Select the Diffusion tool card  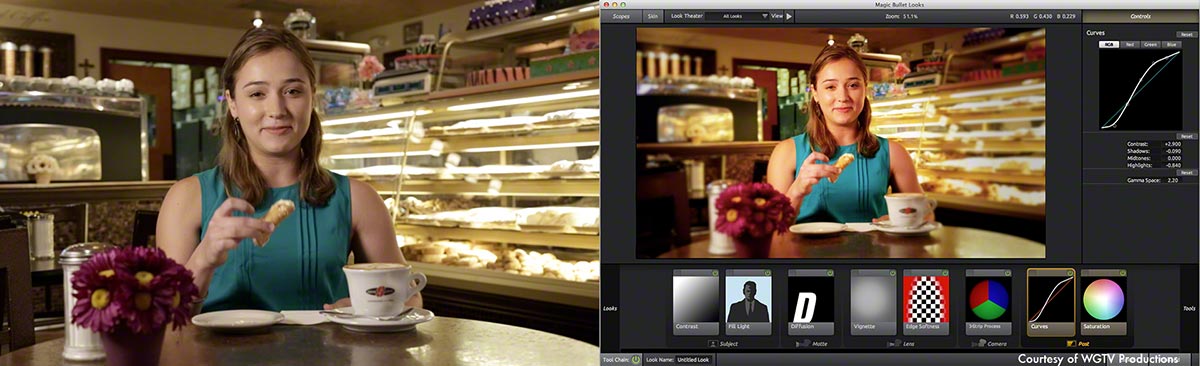click(810, 303)
